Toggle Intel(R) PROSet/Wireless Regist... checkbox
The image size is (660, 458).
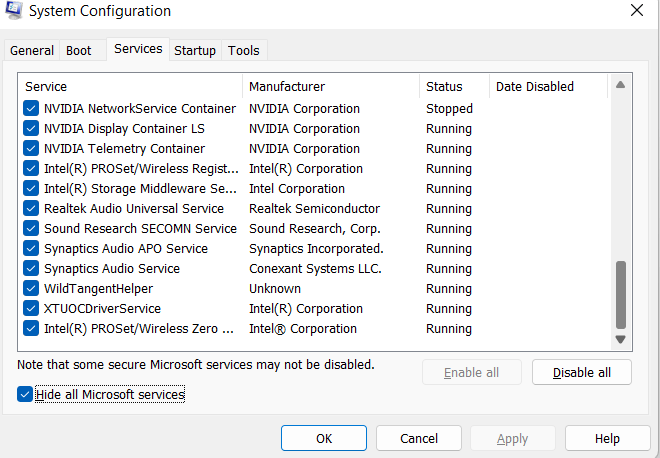[x=31, y=168]
